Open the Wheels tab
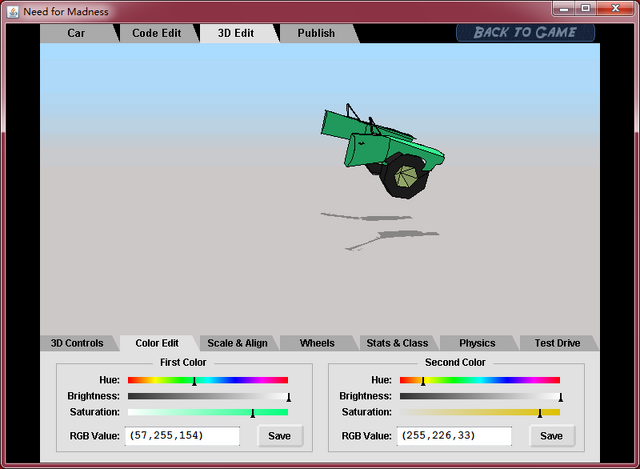Screen dimensions: 640x469 pos(317,343)
